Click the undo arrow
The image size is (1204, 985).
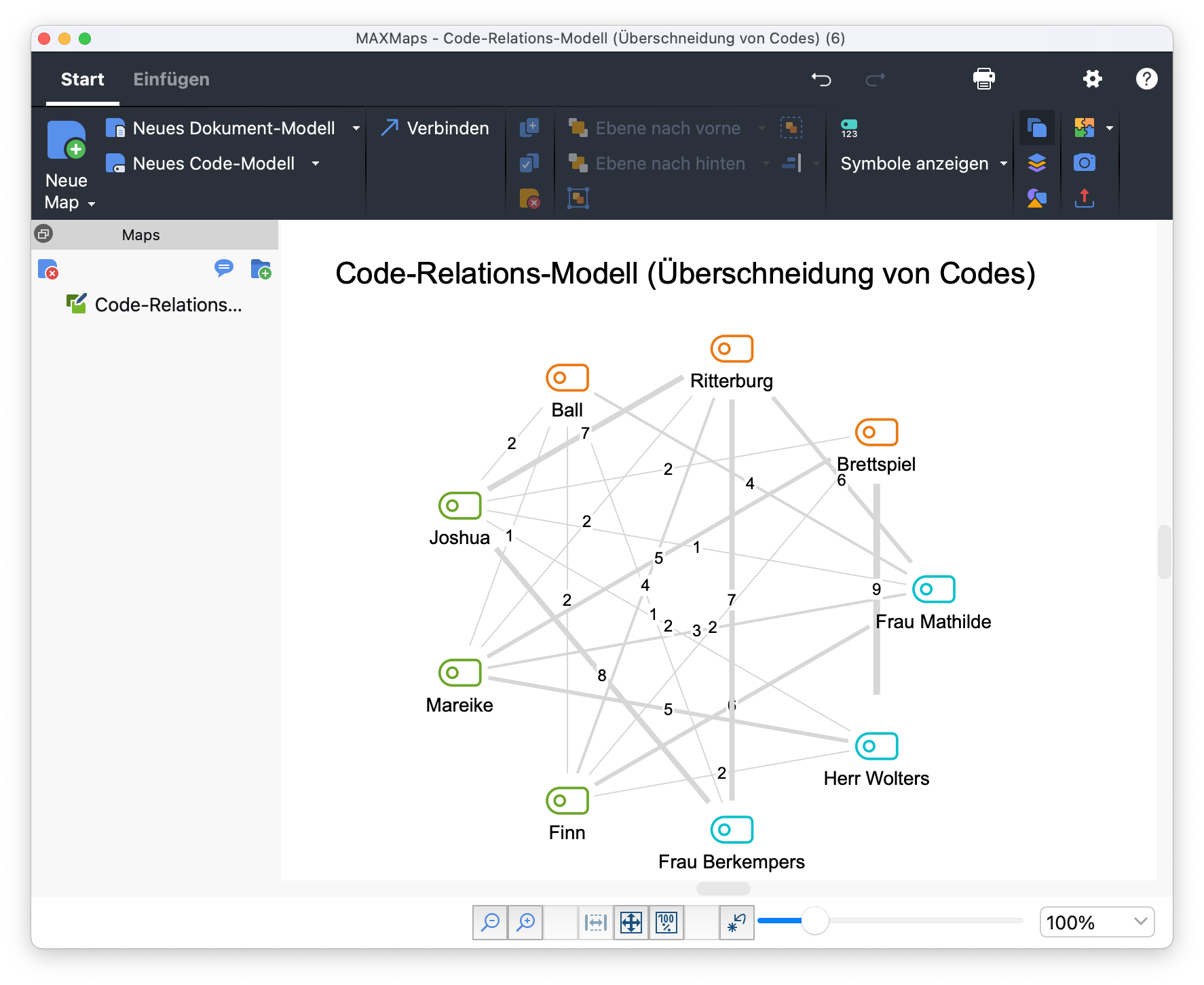tap(821, 79)
